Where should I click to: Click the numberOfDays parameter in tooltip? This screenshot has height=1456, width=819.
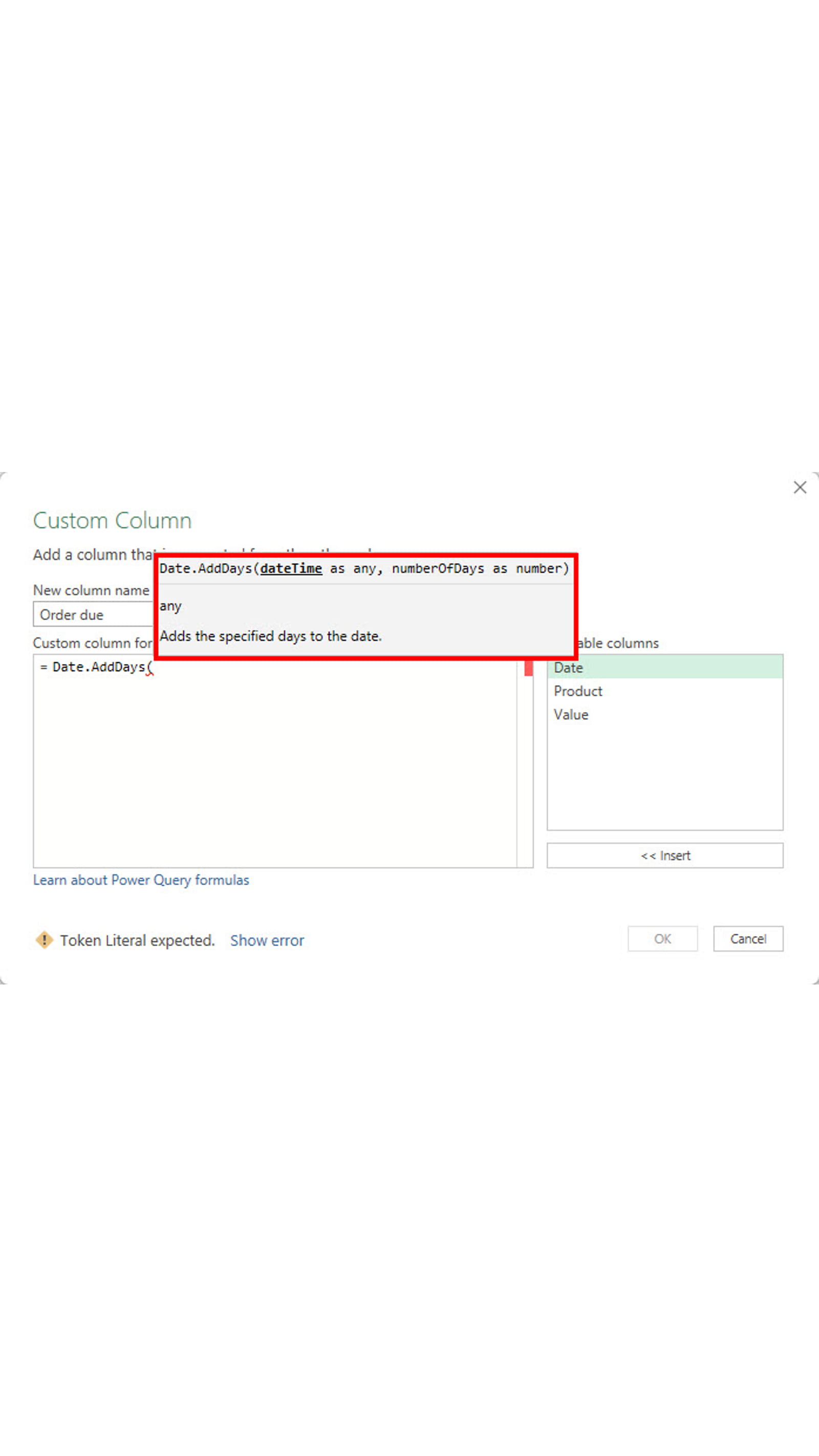tap(438, 569)
